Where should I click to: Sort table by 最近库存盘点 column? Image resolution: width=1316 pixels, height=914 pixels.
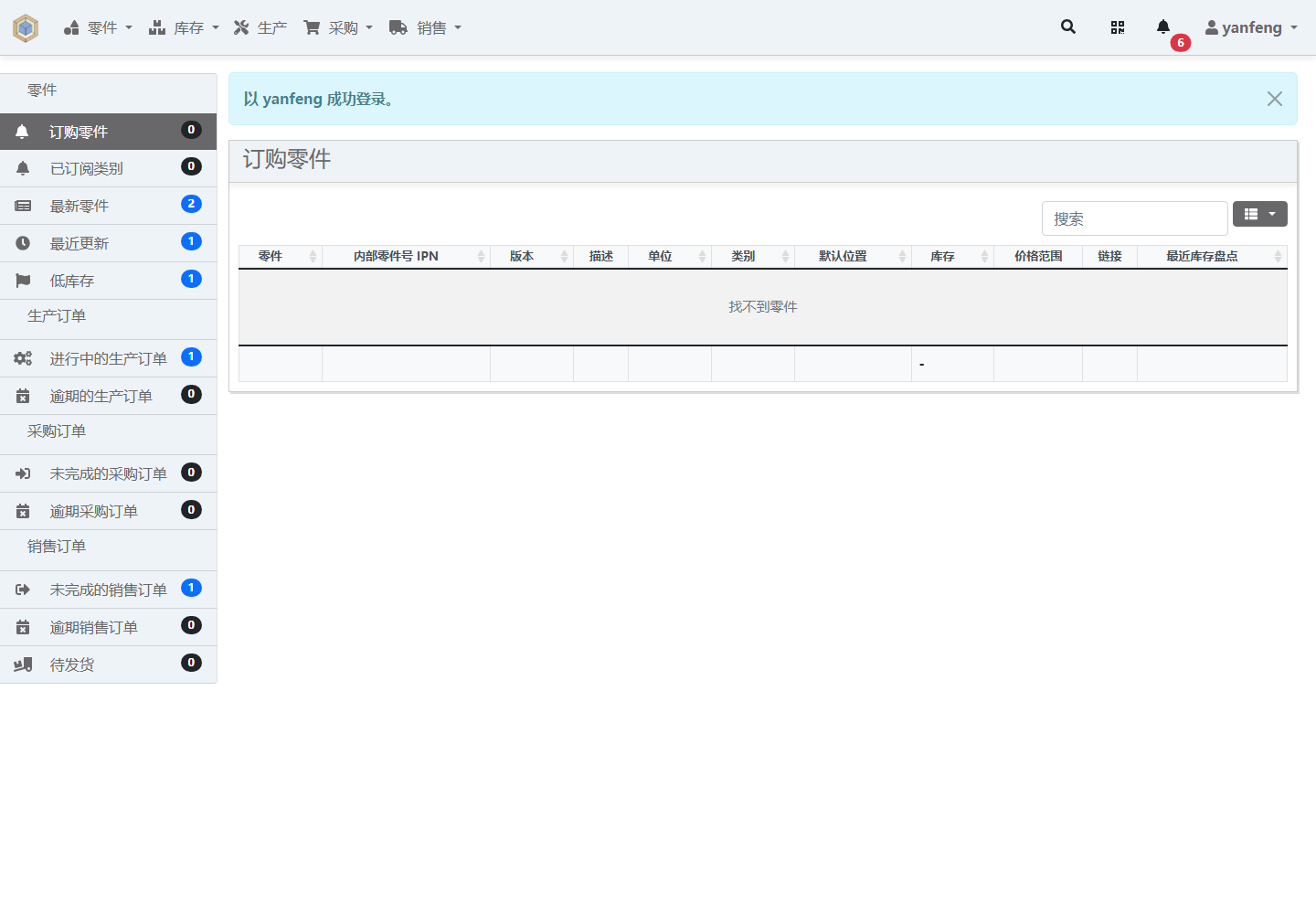1212,256
